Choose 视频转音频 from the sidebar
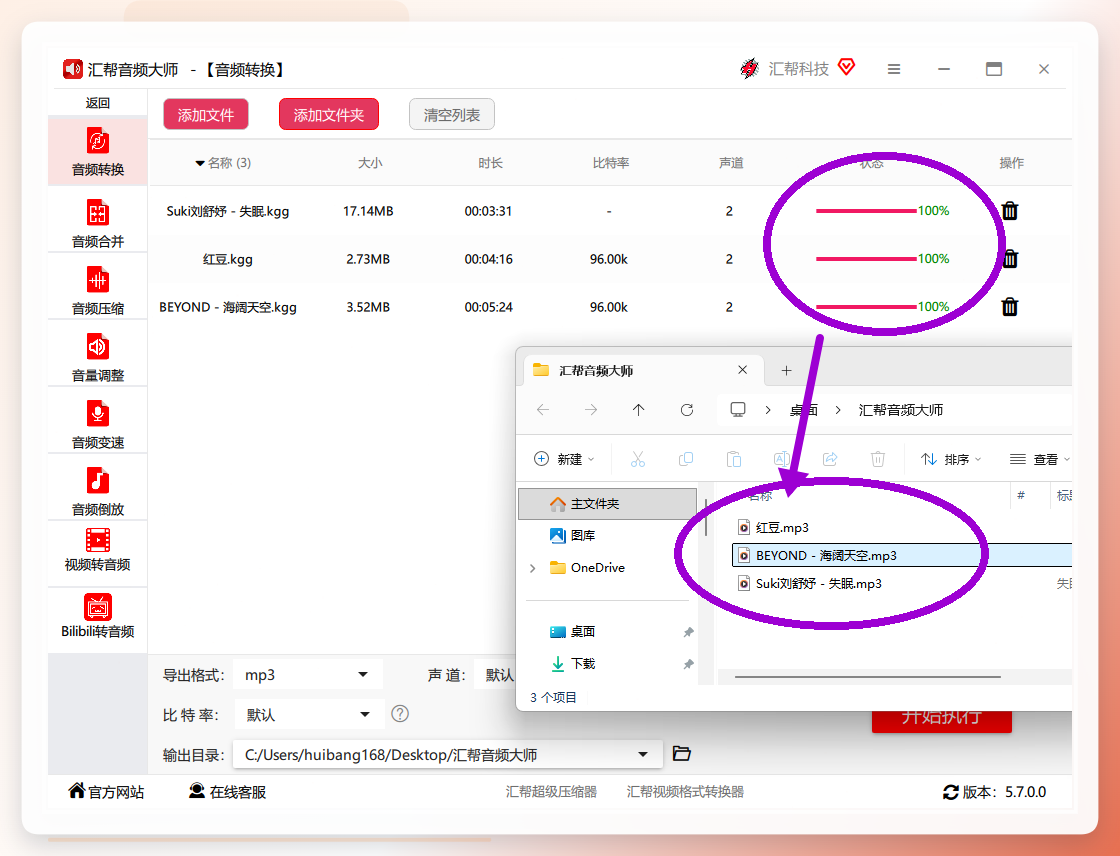 [98, 550]
